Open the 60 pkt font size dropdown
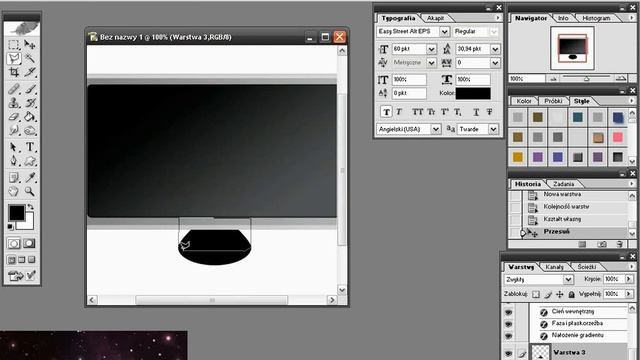The width and height of the screenshot is (640, 360). [431, 49]
